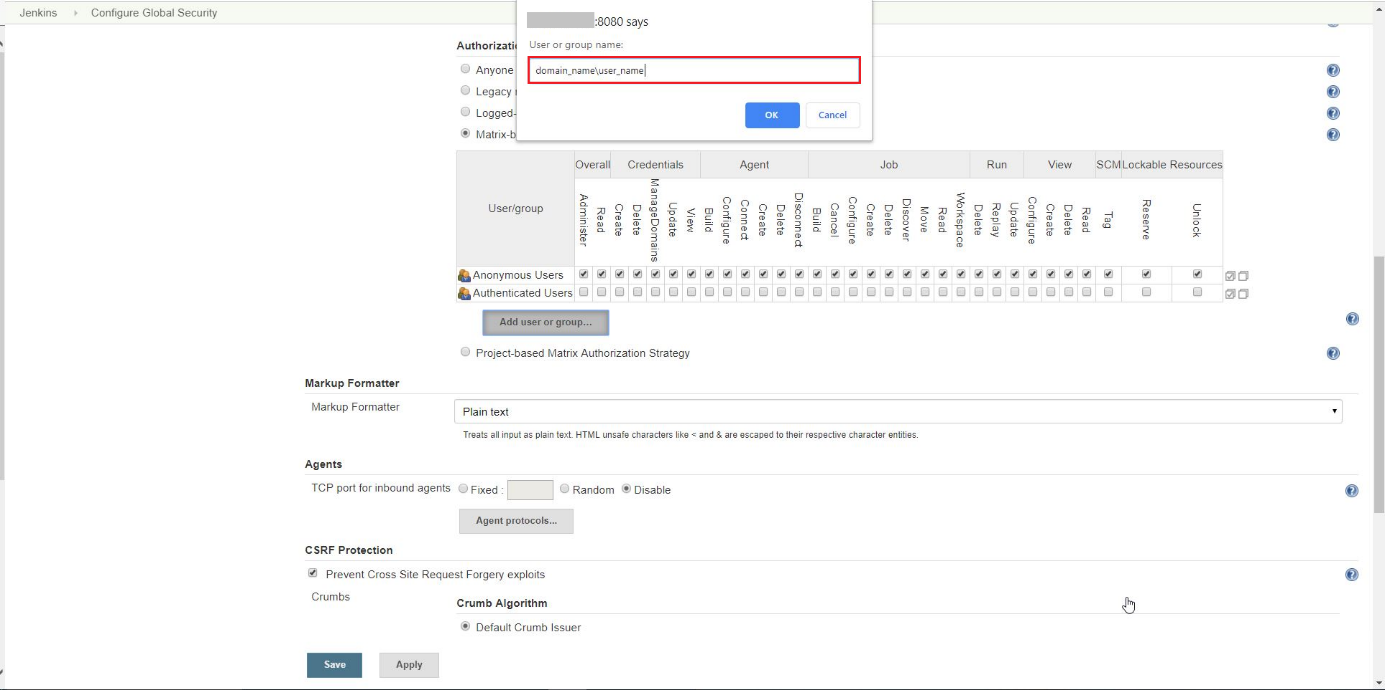The image size is (1385, 690).
Task: Click the ManageDomains column label
Action: [655, 220]
